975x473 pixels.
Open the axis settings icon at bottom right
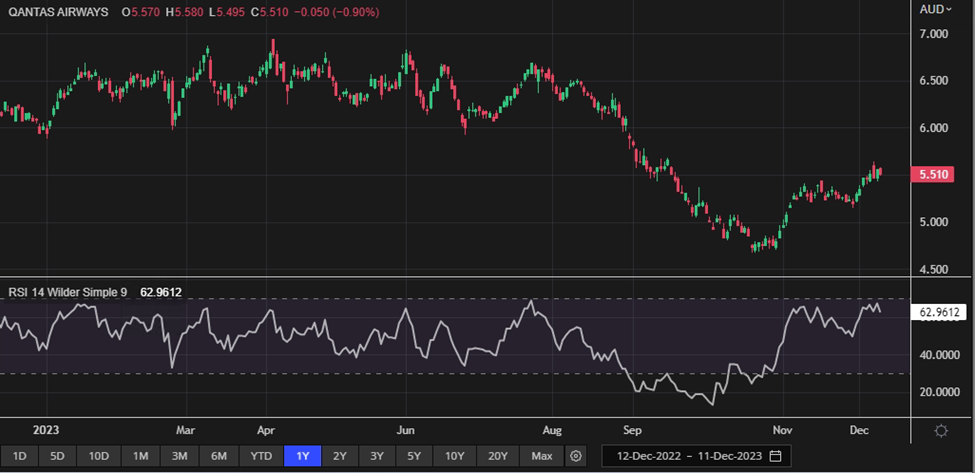[941, 431]
